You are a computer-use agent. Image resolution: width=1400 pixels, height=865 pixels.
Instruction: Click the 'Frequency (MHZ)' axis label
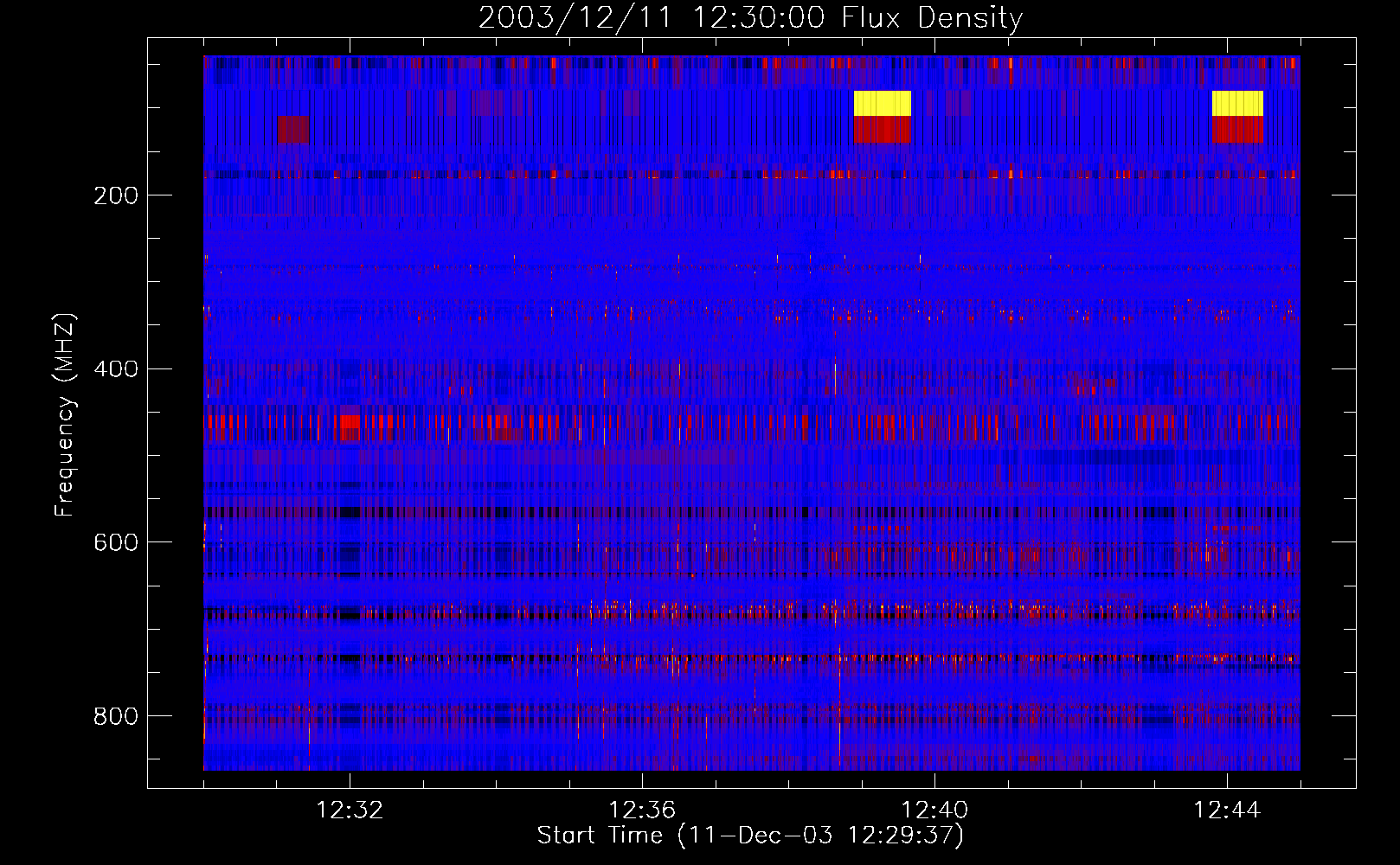pyautogui.click(x=64, y=415)
